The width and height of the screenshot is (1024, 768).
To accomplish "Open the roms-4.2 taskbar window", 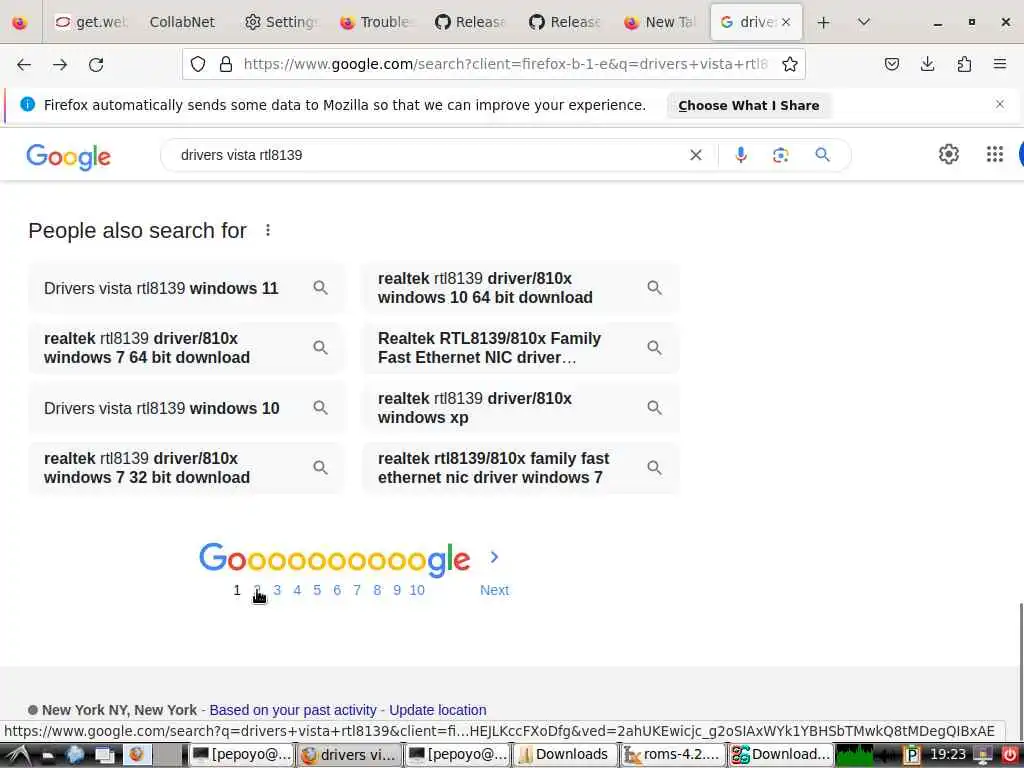I will (x=673, y=754).
